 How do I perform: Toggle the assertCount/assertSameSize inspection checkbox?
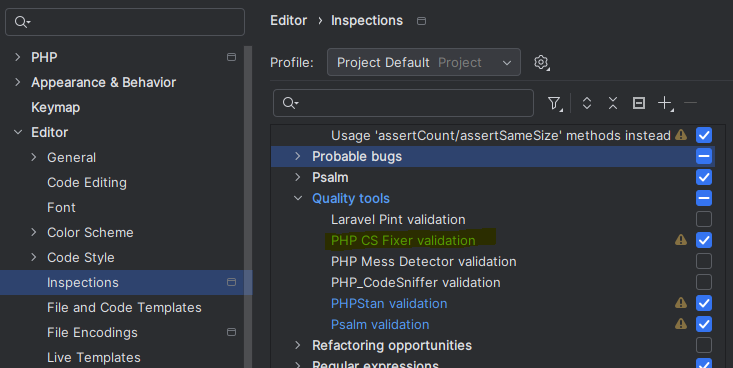704,135
